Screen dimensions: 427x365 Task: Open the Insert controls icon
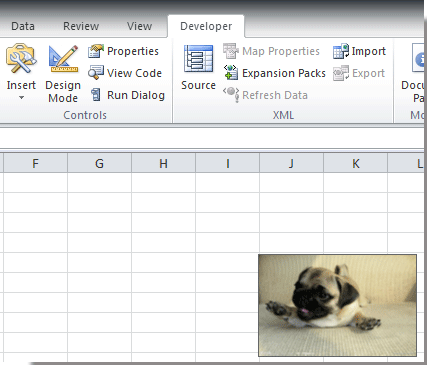[x=21, y=59]
